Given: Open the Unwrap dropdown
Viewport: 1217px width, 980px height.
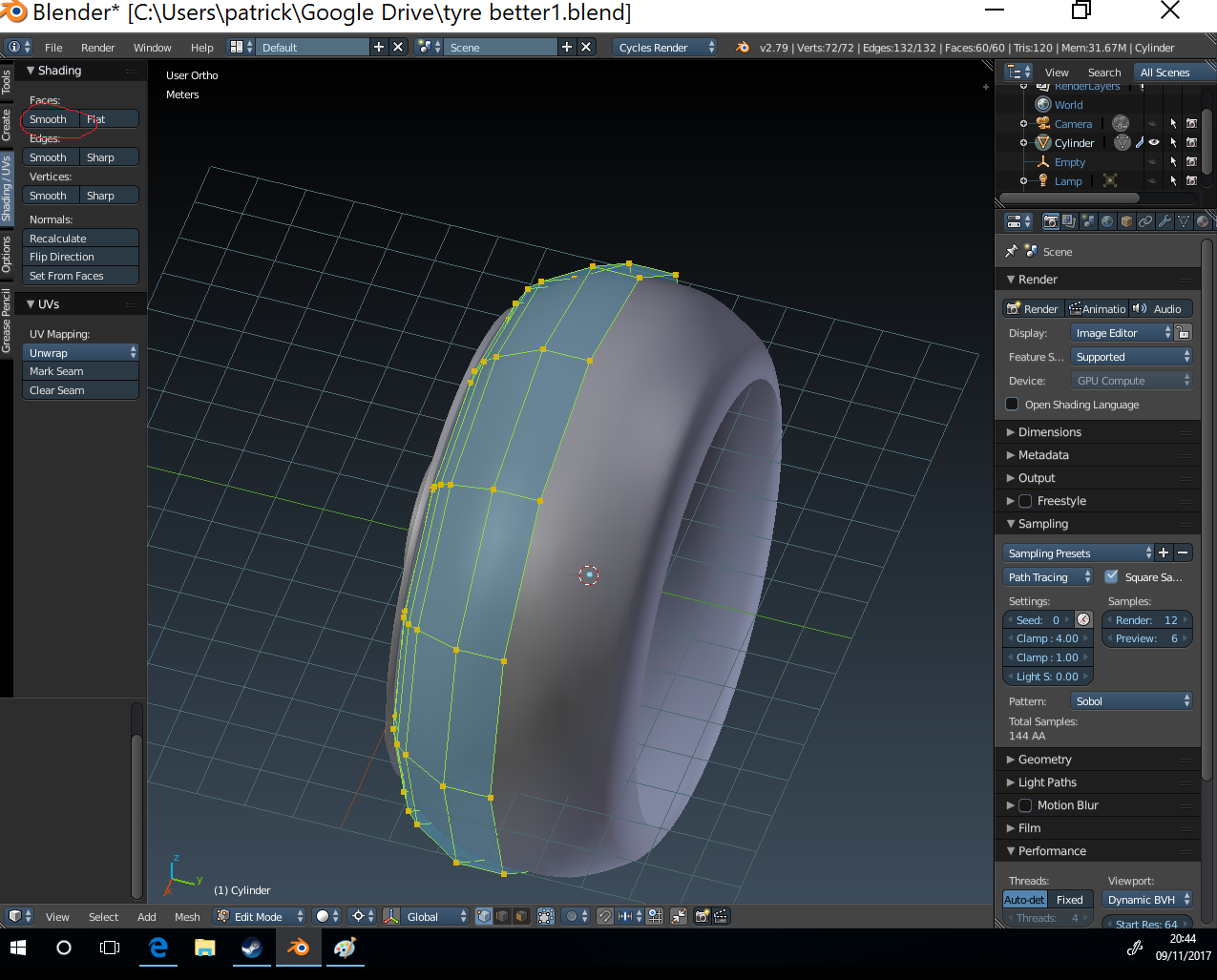Looking at the screenshot, I should 81,352.
